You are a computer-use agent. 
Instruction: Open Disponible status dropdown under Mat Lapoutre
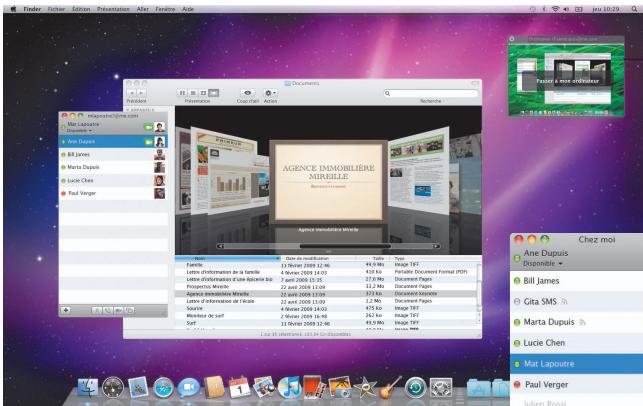[79, 130]
